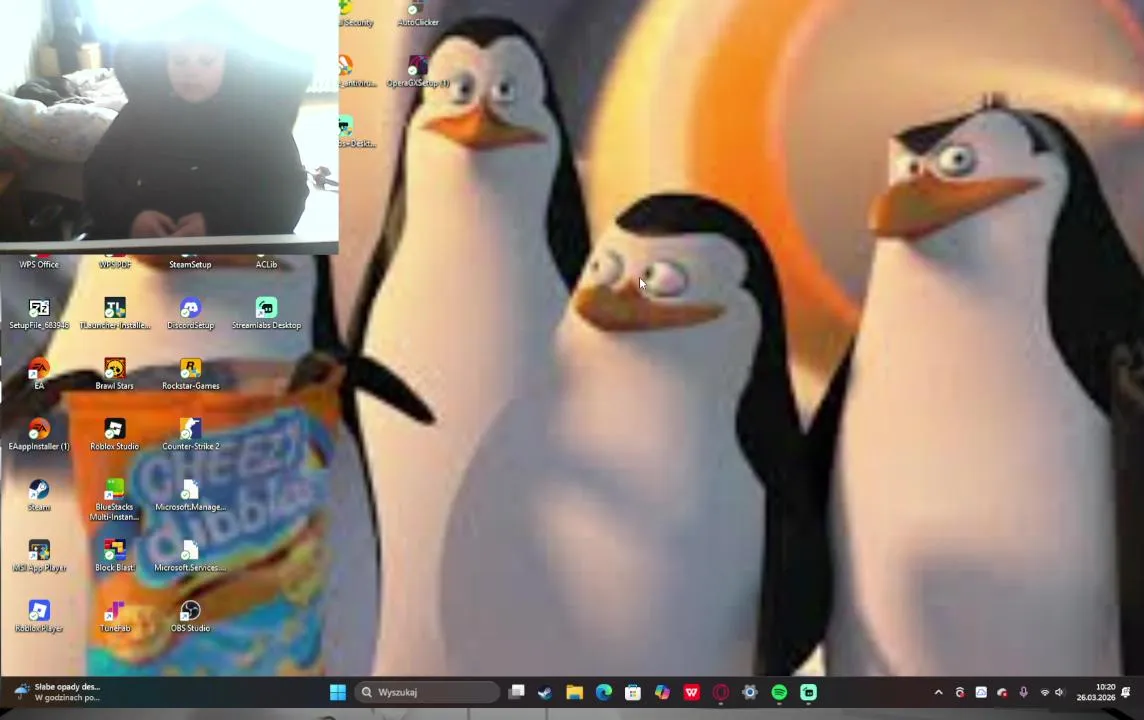Open Settings gear on the taskbar
The height and width of the screenshot is (720, 1144).
click(x=749, y=692)
